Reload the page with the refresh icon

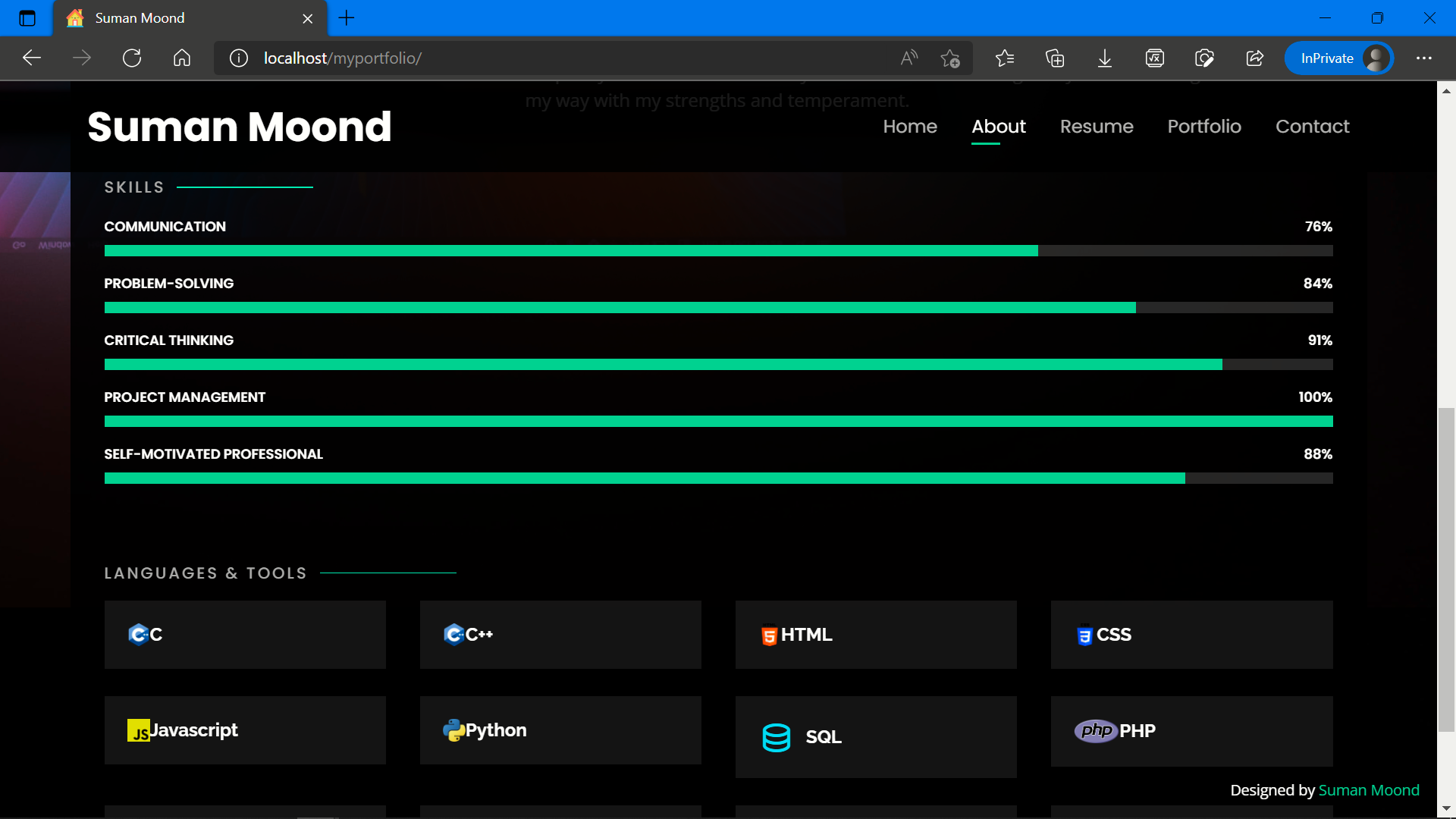[132, 58]
